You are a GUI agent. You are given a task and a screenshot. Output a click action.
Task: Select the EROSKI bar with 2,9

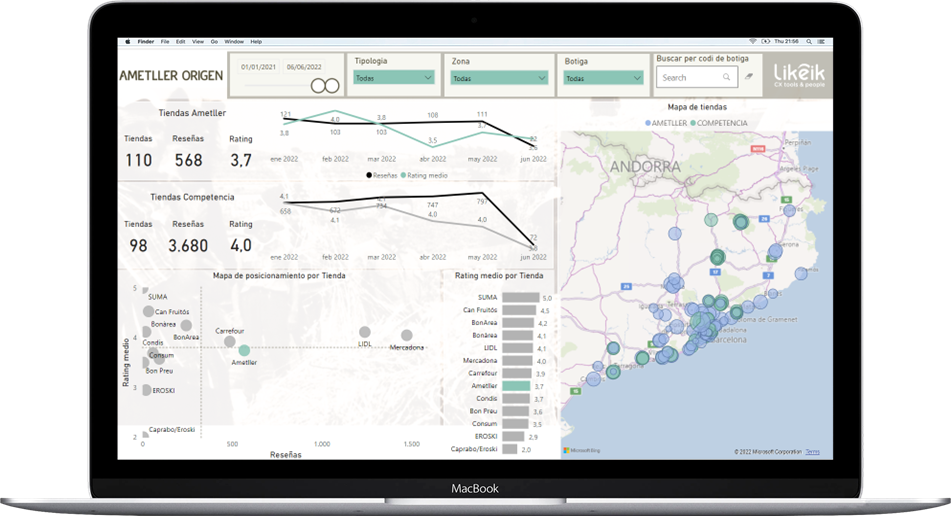[513, 436]
